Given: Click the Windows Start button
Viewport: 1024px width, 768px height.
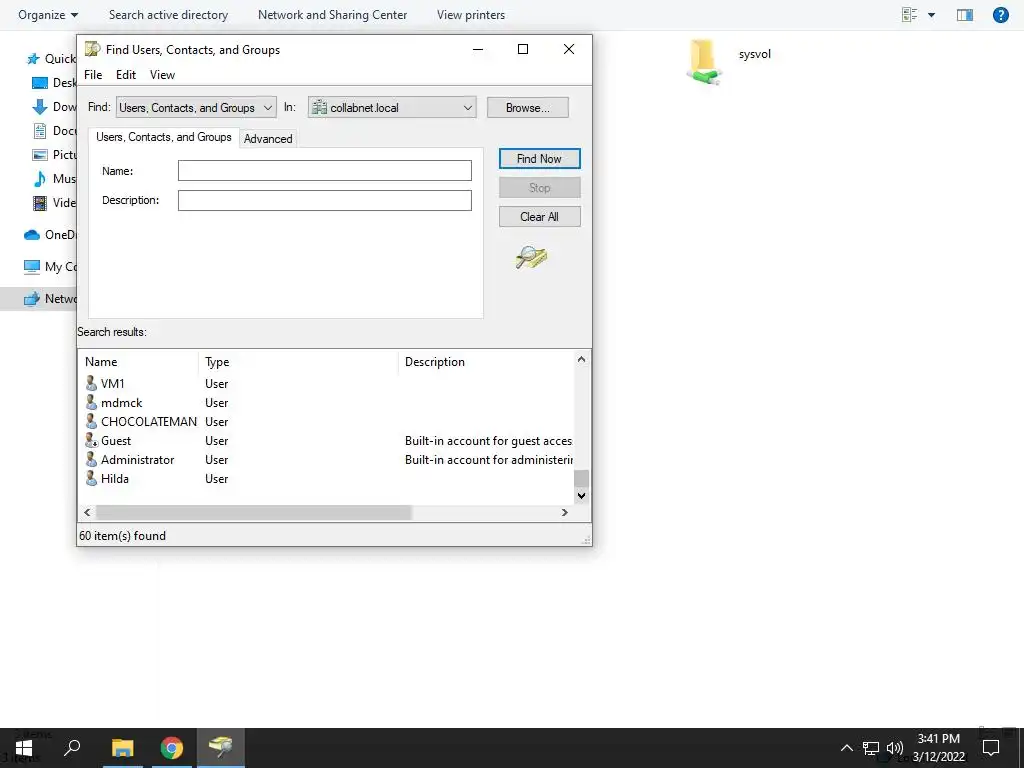Looking at the screenshot, I should click(x=24, y=748).
